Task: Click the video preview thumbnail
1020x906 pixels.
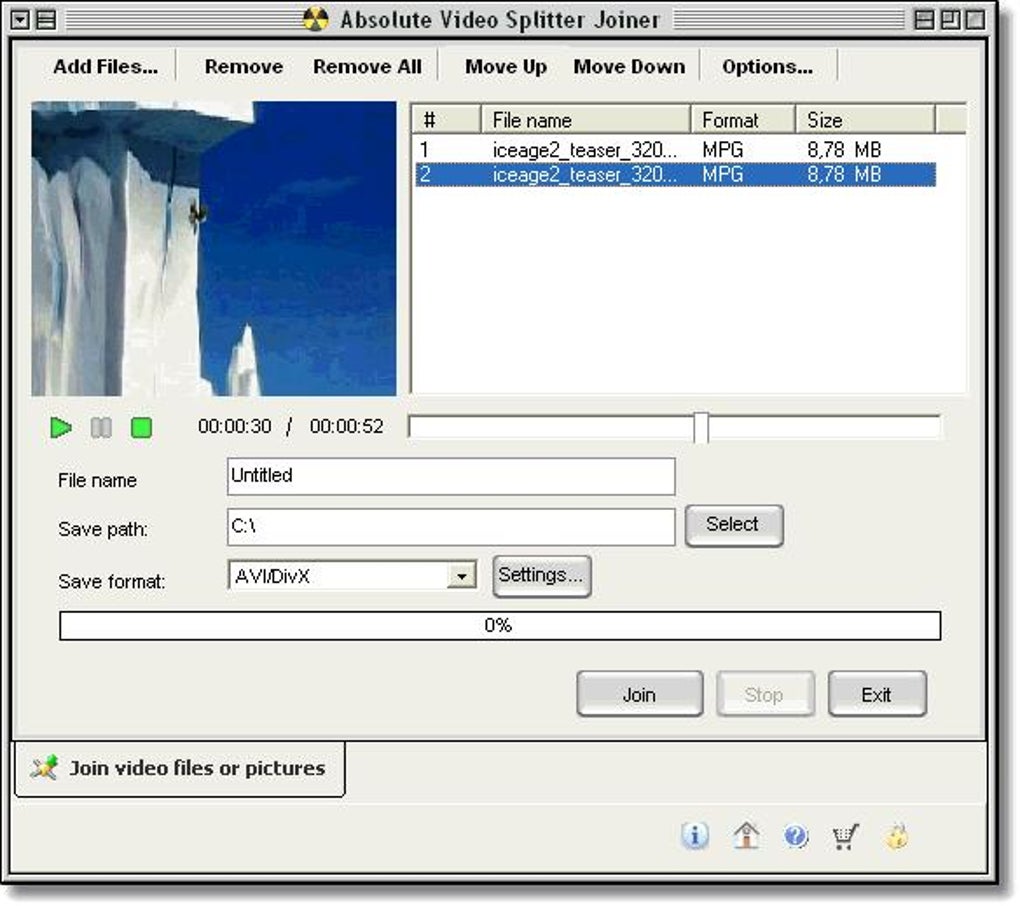Action: click(x=213, y=248)
